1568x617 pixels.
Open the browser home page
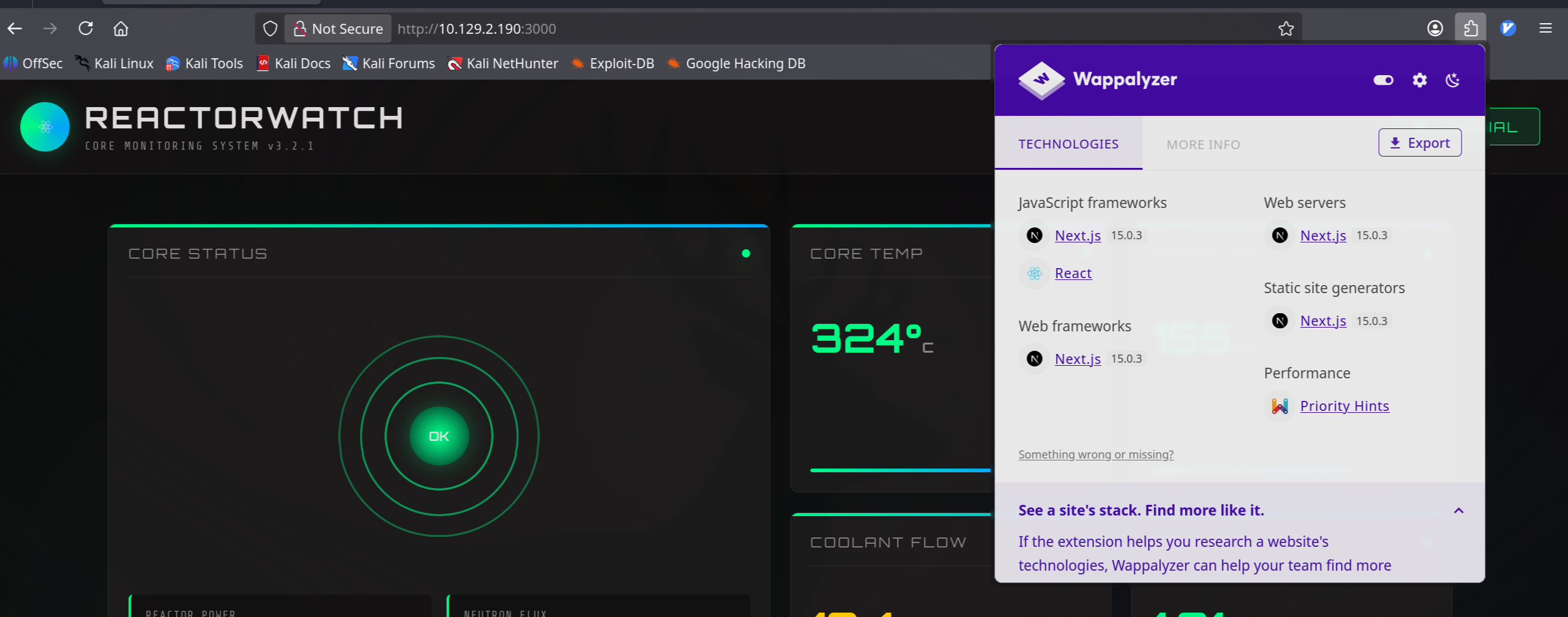[x=121, y=29]
